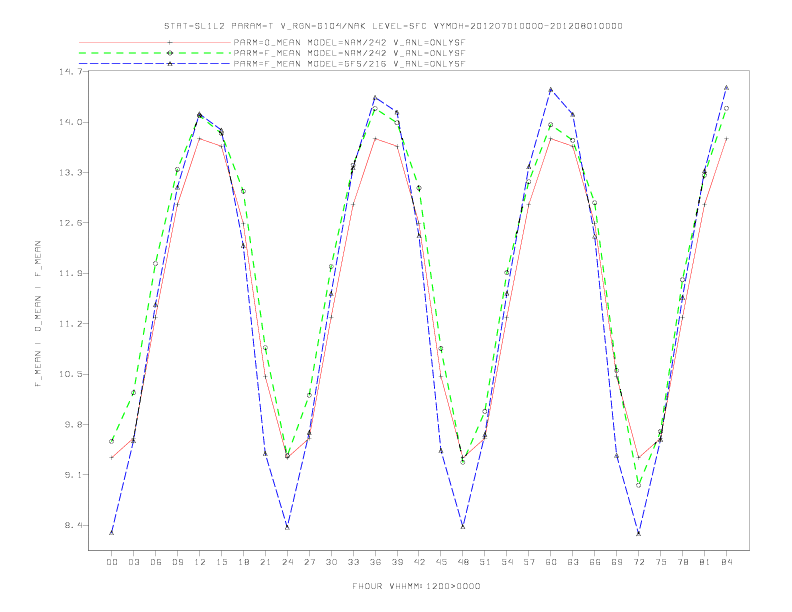Select legend entry PARM=F_MEAN MODEL=GFS/216
This screenshot has height=612, width=792.
pyautogui.click(x=349, y=64)
